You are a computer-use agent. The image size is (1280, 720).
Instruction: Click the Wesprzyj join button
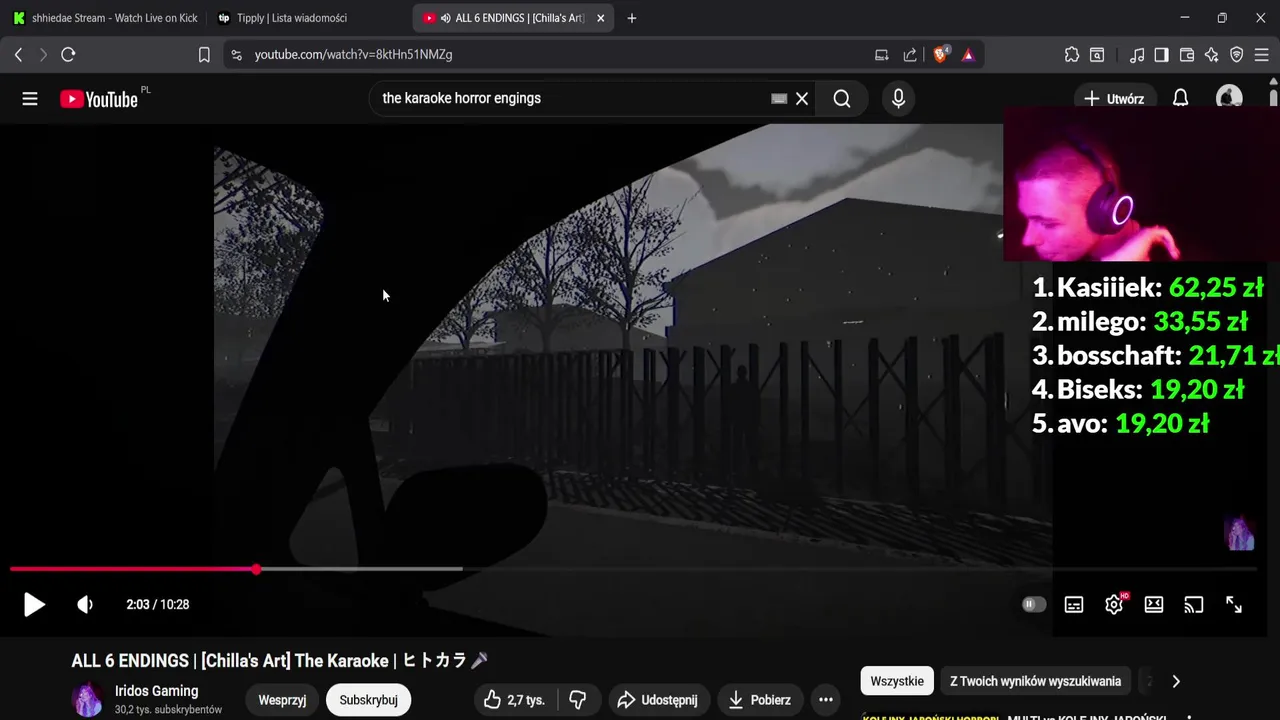[282, 700]
